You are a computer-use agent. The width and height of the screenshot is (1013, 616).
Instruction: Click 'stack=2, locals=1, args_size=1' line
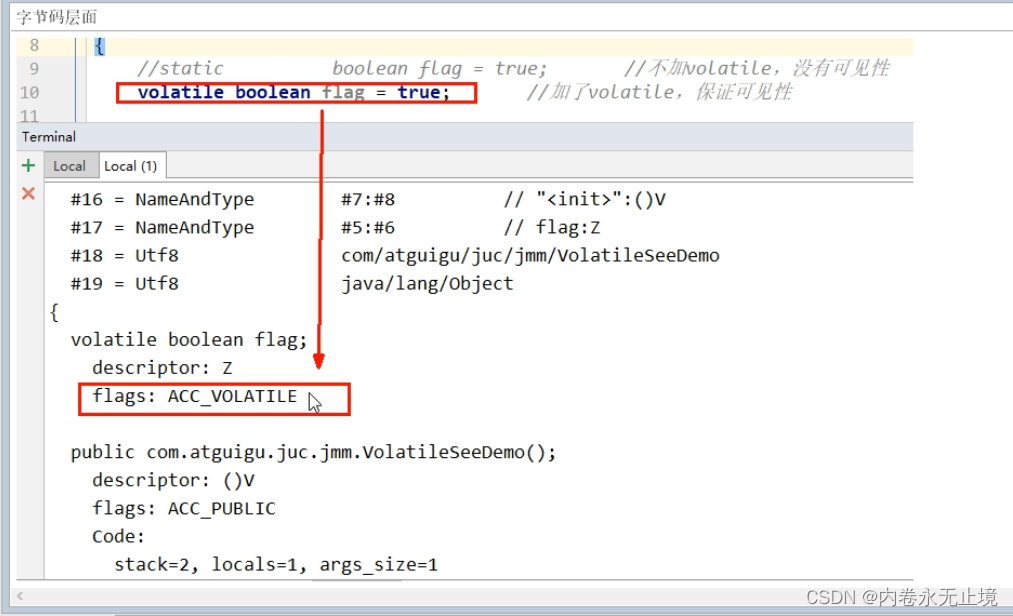tap(276, 565)
